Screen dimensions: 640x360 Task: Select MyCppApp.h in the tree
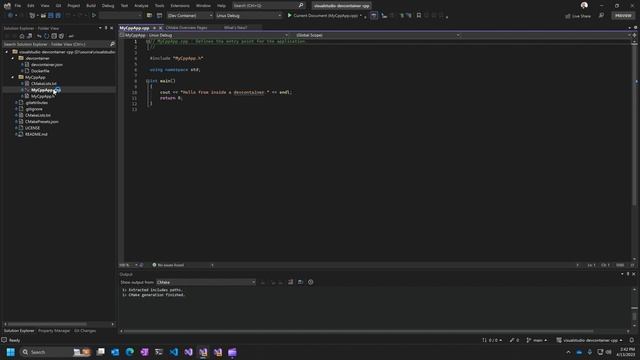pyautogui.click(x=42, y=96)
